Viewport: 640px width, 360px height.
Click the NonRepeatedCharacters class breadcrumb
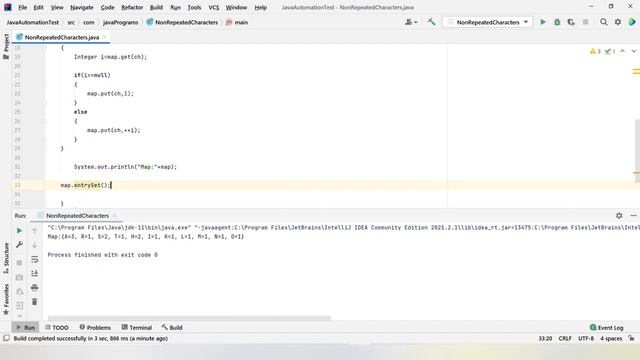(x=182, y=22)
